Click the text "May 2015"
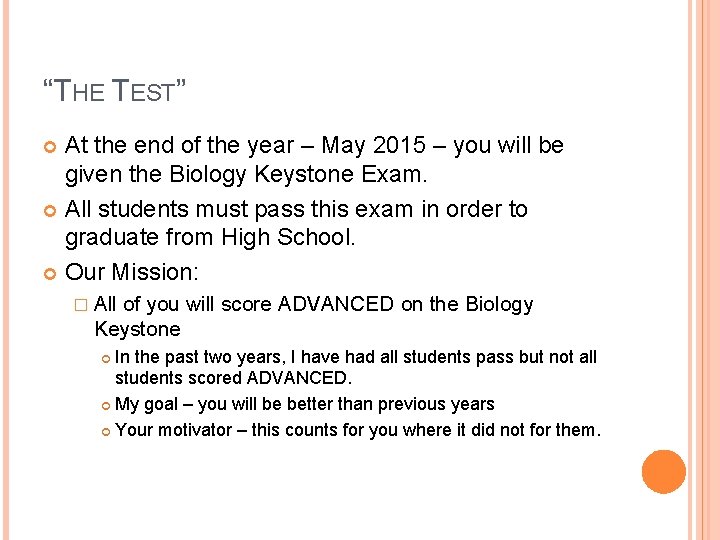The width and height of the screenshot is (720, 540). pos(374,146)
